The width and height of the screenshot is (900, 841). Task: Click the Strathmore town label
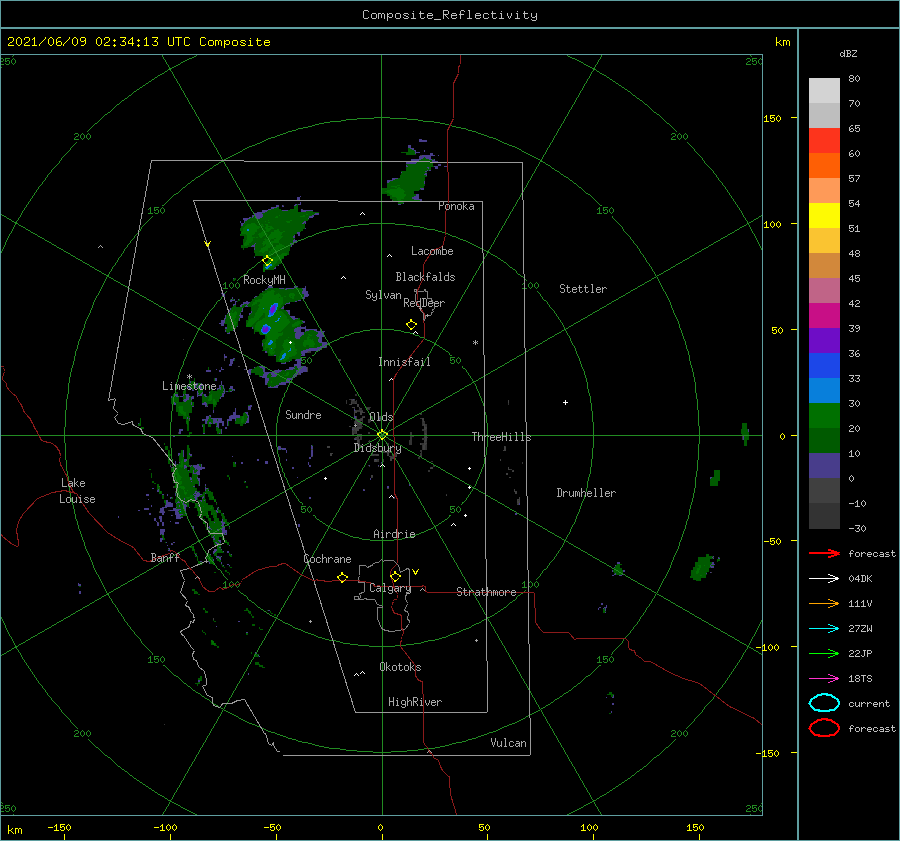(486, 592)
